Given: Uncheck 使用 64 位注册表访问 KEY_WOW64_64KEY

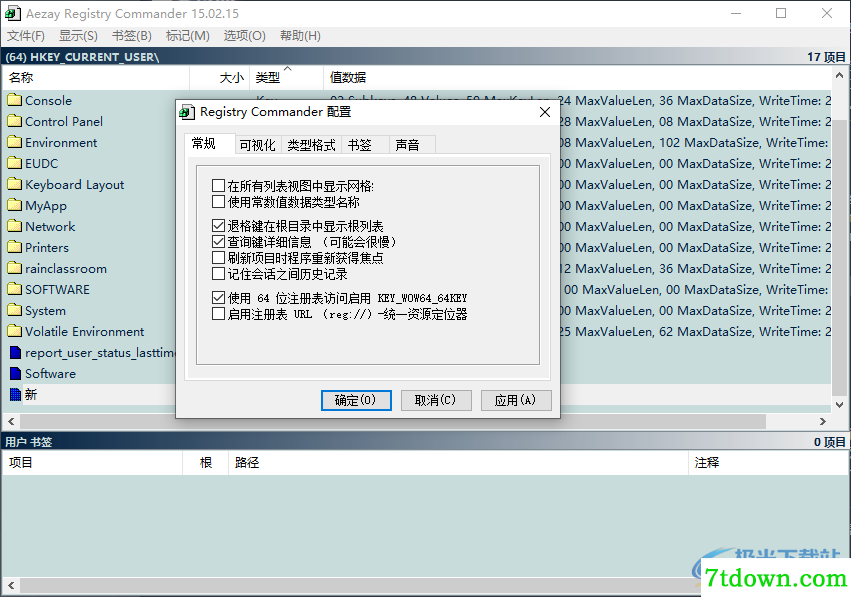Looking at the screenshot, I should pyautogui.click(x=218, y=297).
